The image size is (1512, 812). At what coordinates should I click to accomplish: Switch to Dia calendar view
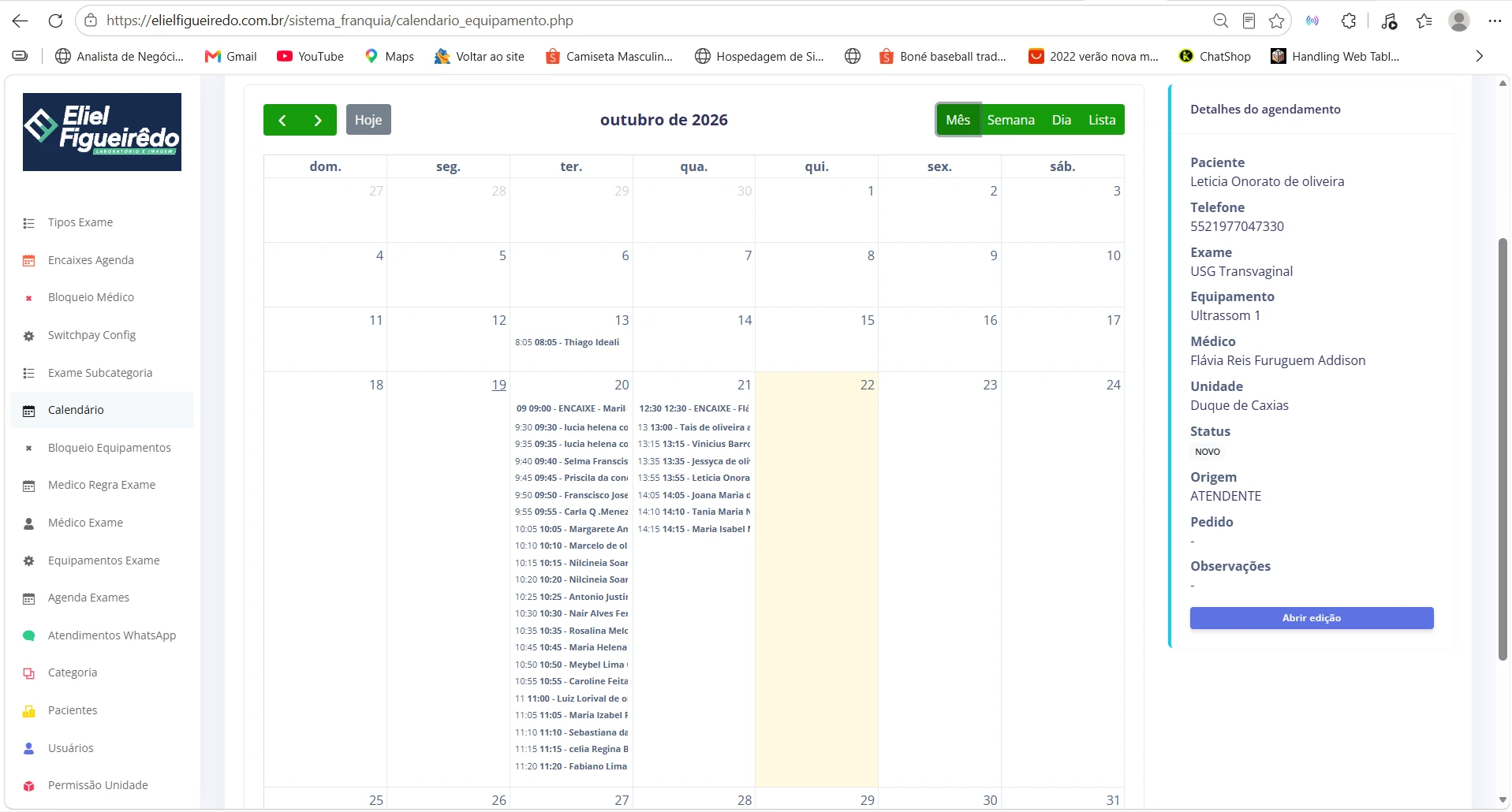1062,120
